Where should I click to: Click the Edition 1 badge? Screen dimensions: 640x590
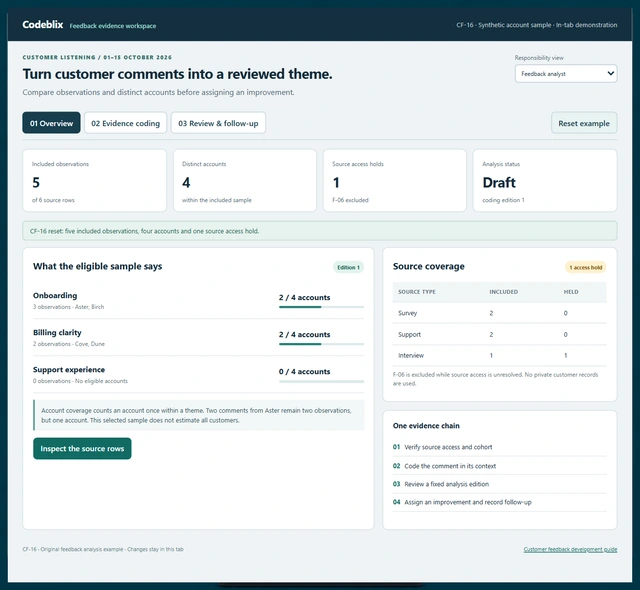(348, 267)
